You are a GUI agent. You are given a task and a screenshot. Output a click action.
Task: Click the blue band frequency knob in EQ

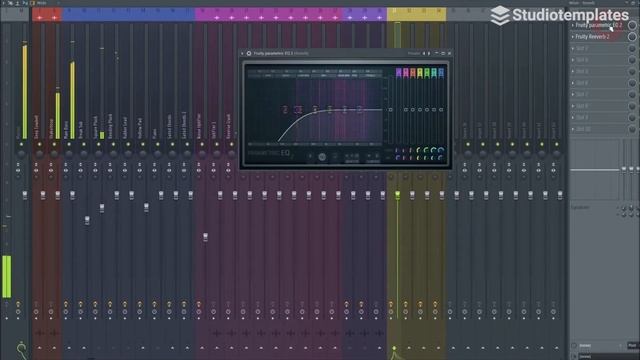click(441, 151)
